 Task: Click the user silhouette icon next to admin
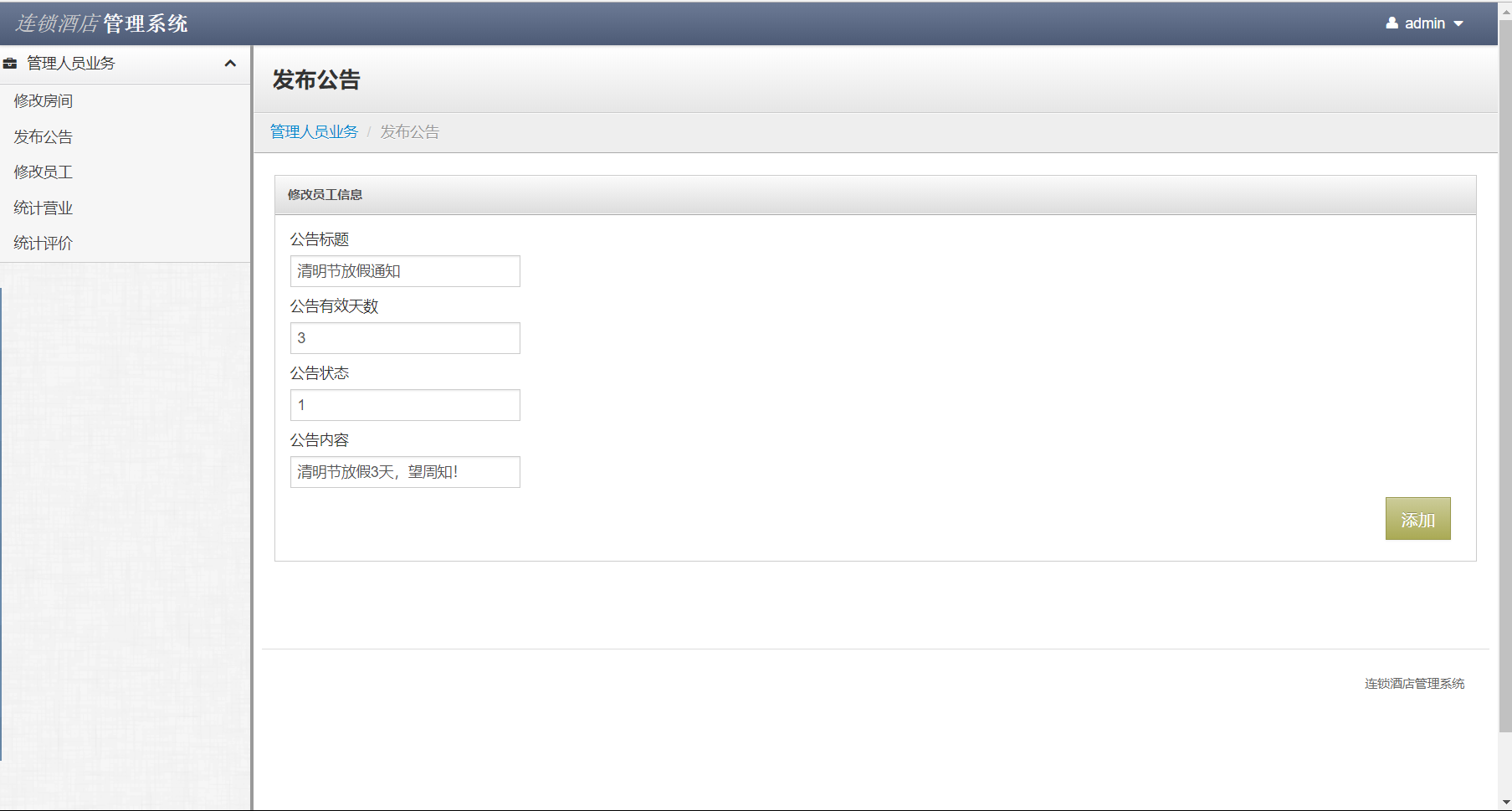(1391, 23)
